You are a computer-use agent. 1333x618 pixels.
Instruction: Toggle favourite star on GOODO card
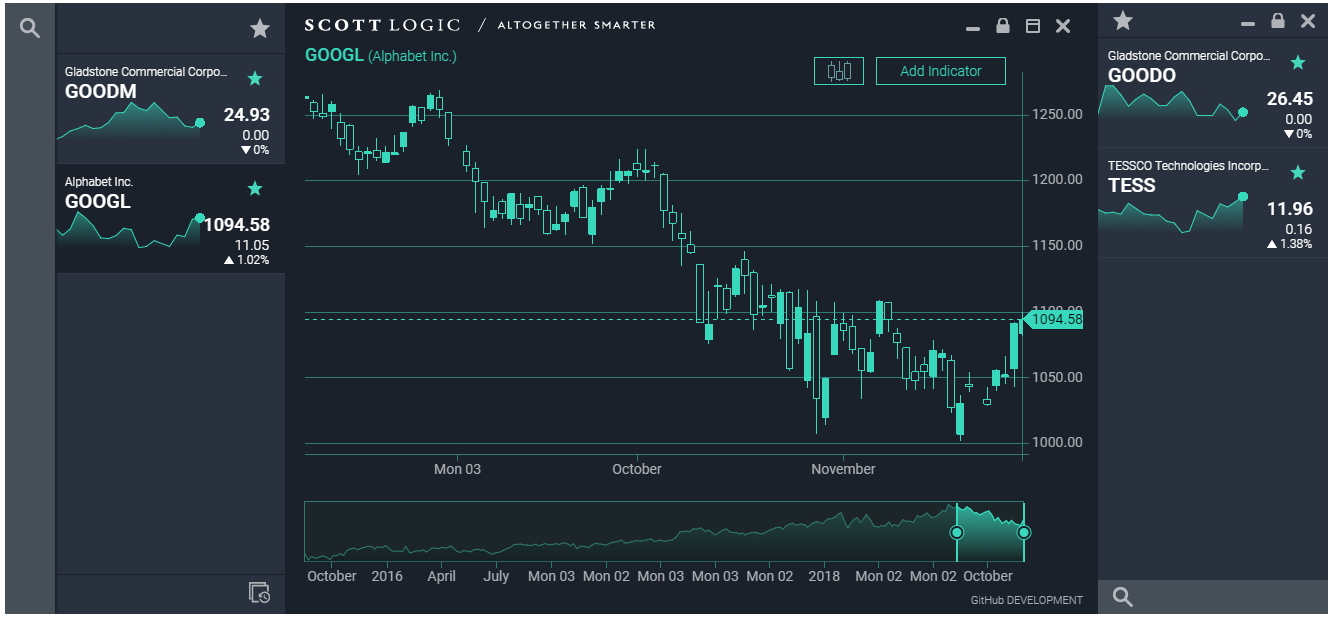coord(1298,63)
